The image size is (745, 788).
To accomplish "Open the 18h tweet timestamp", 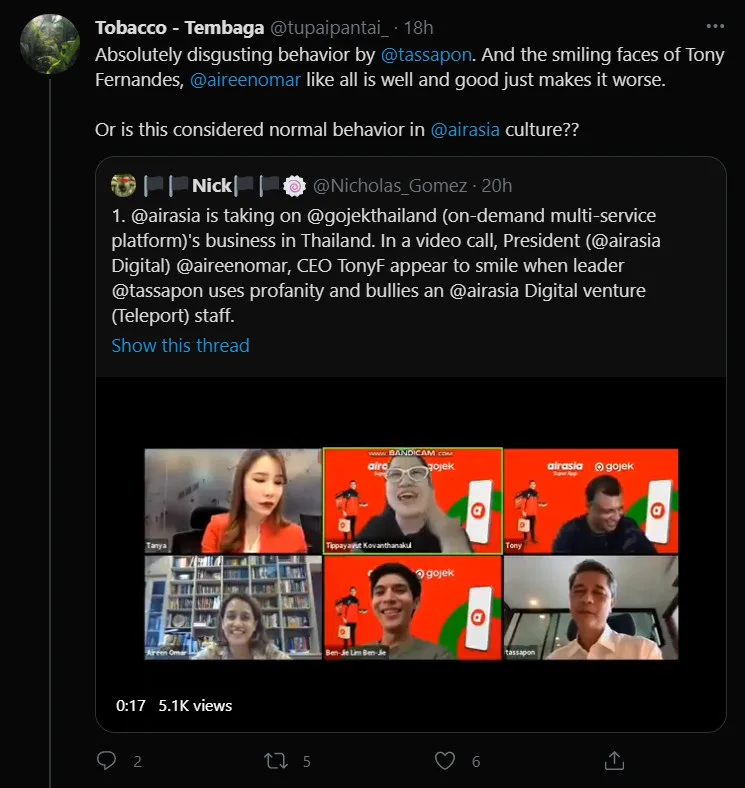I will pyautogui.click(x=419, y=26).
